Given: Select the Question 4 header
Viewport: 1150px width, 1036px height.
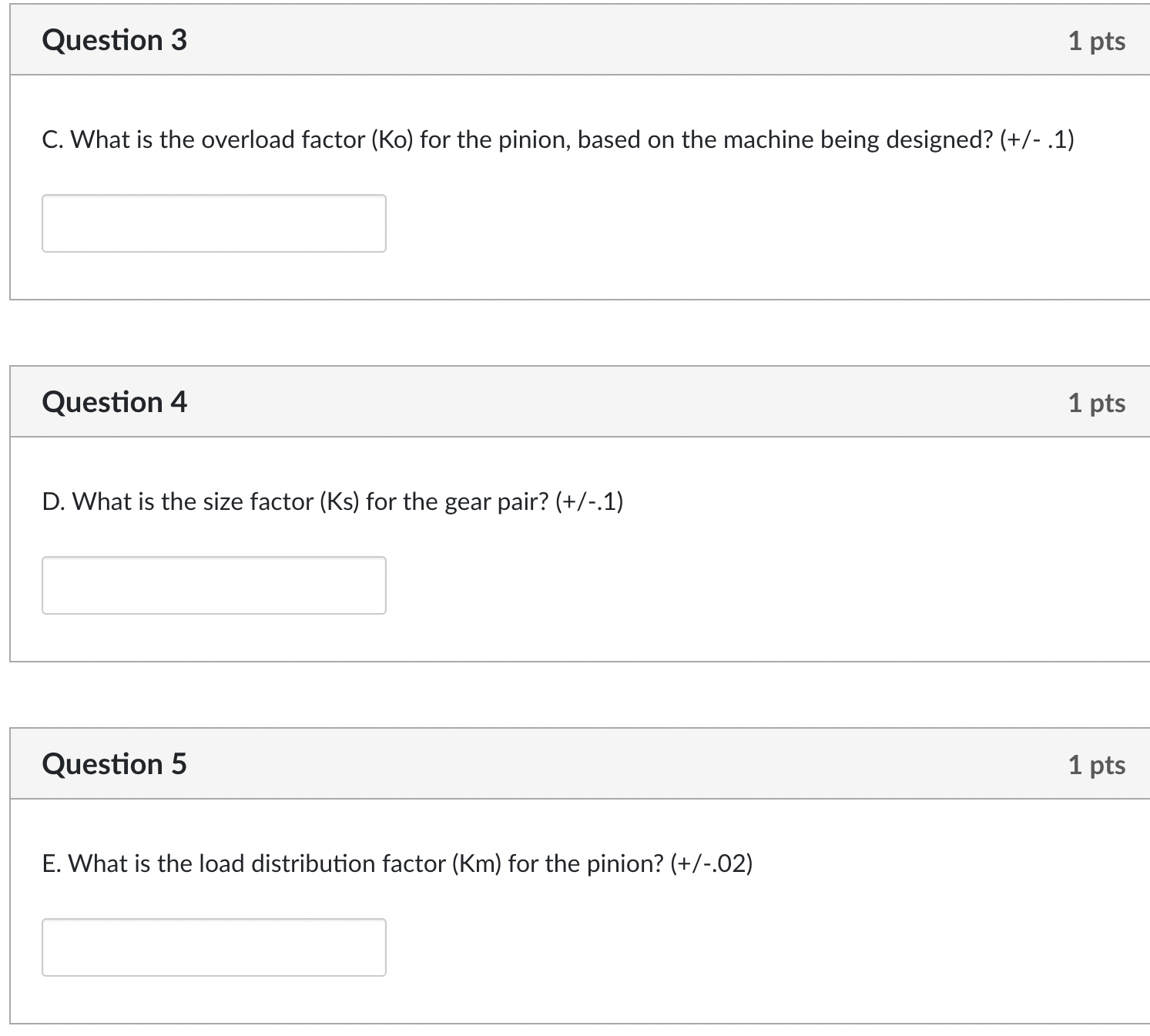Looking at the screenshot, I should click(114, 401).
